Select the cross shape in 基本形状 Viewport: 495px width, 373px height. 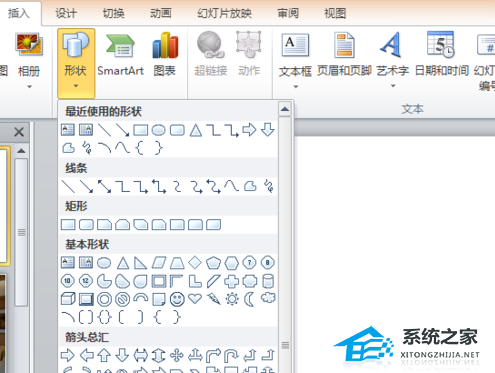click(x=231, y=281)
